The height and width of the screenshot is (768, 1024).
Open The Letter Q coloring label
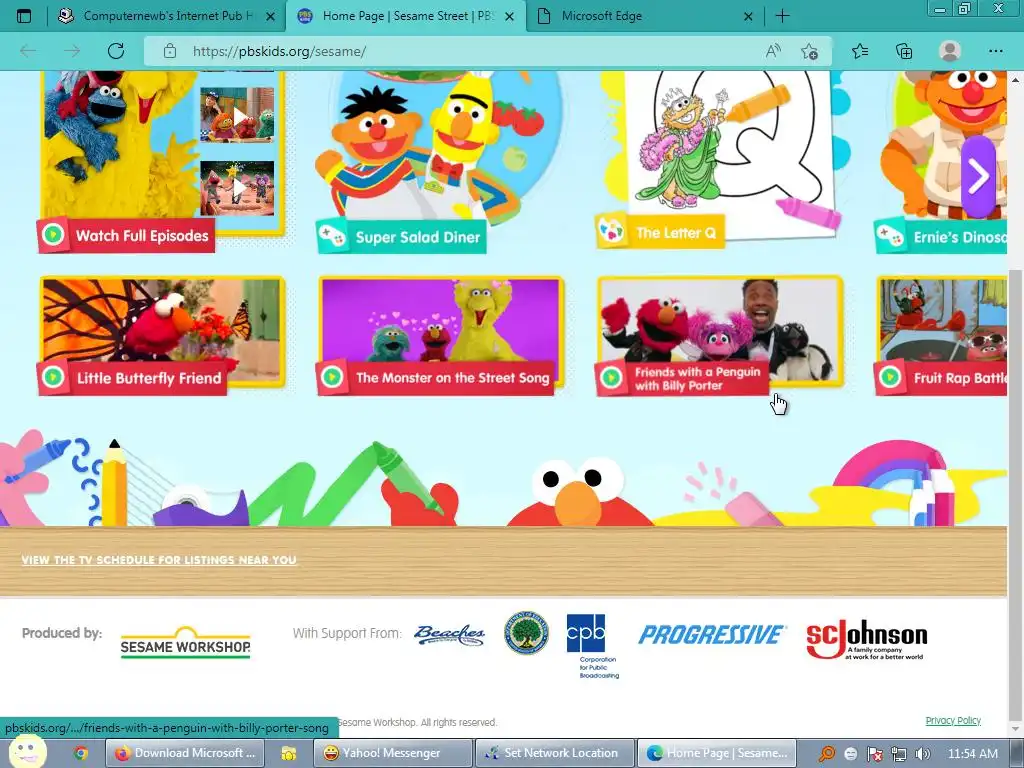click(x=660, y=232)
